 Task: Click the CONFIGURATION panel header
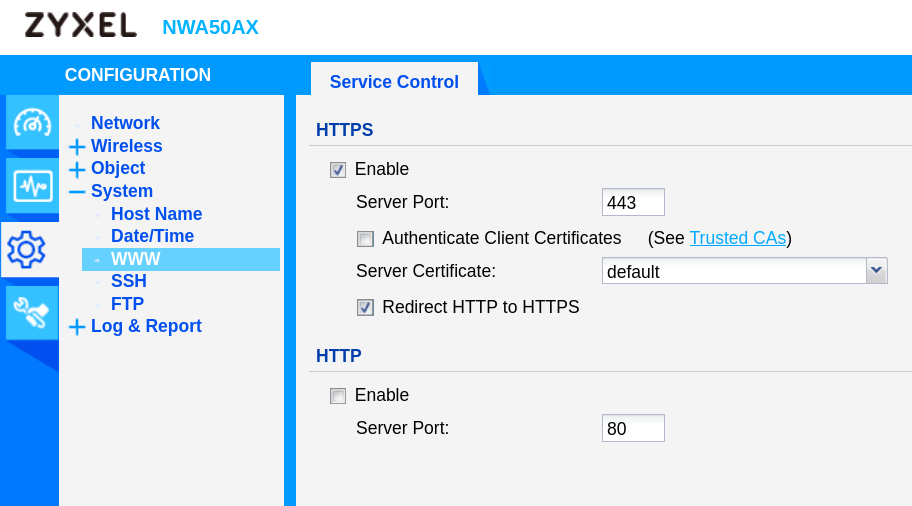tap(138, 75)
